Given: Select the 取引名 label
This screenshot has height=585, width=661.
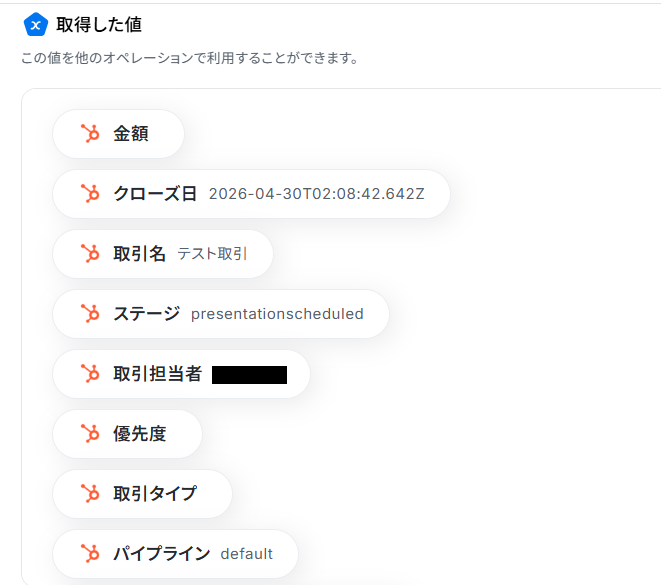Looking at the screenshot, I should point(139,254).
